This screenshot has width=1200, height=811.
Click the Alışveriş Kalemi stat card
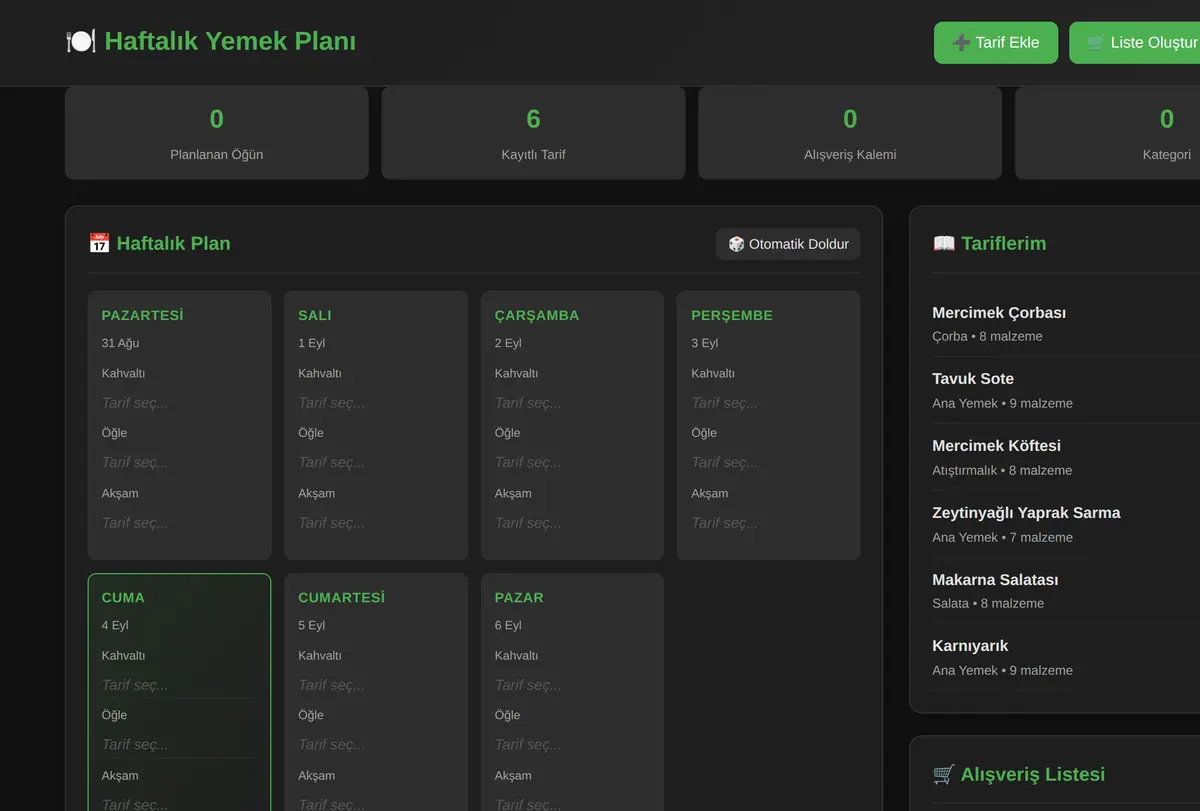pyautogui.click(x=850, y=133)
